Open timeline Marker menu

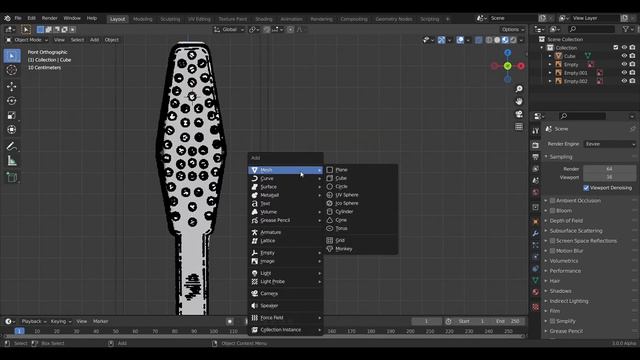100,322
